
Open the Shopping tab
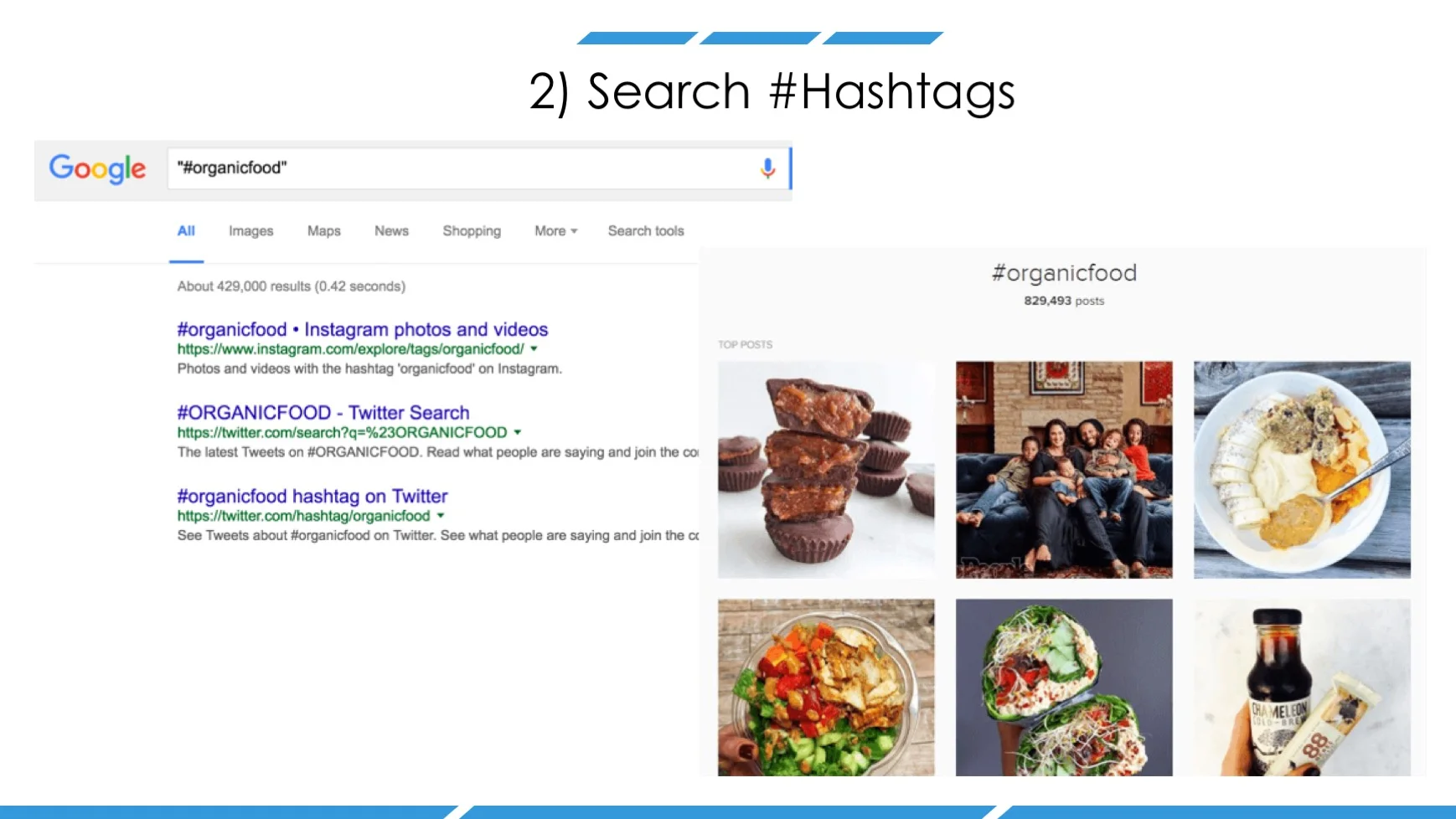coord(472,231)
